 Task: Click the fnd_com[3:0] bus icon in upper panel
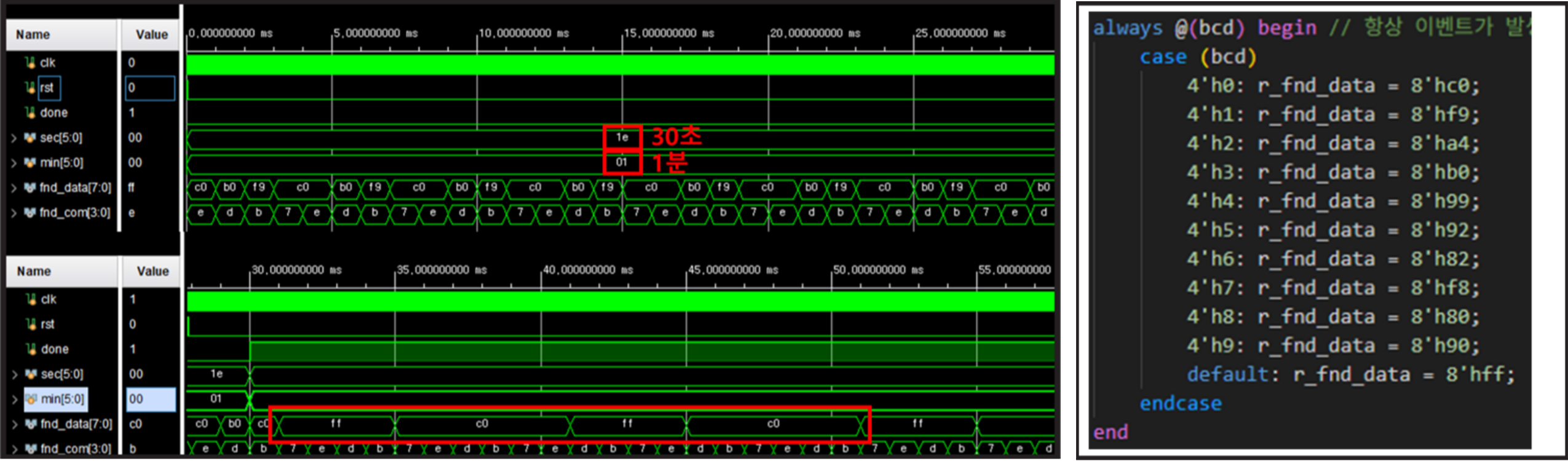coord(30,213)
